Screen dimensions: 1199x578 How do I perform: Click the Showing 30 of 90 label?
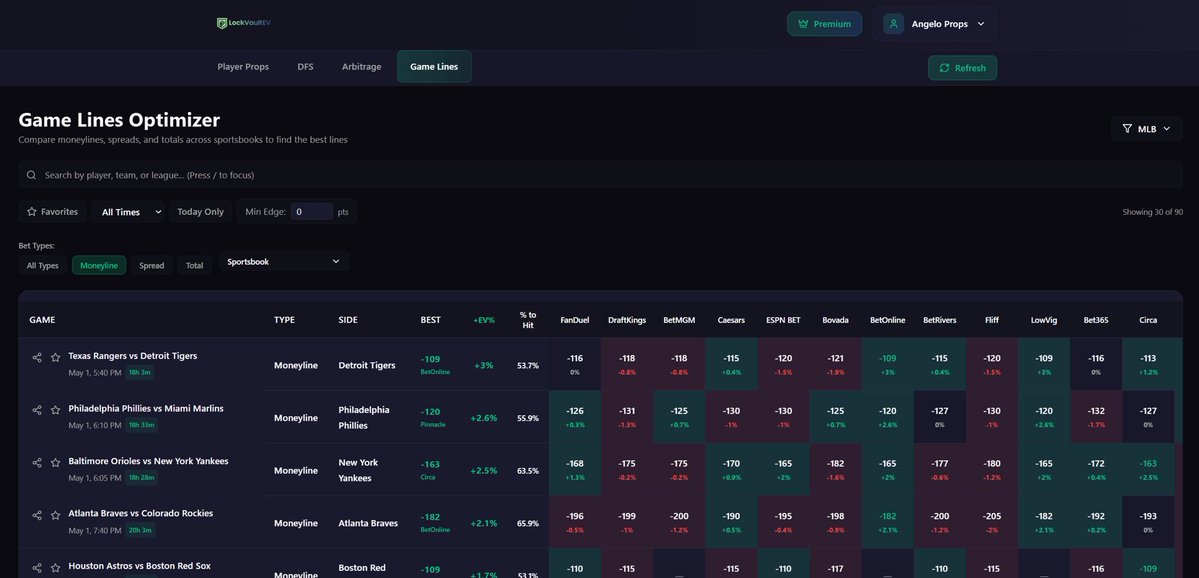click(1152, 213)
